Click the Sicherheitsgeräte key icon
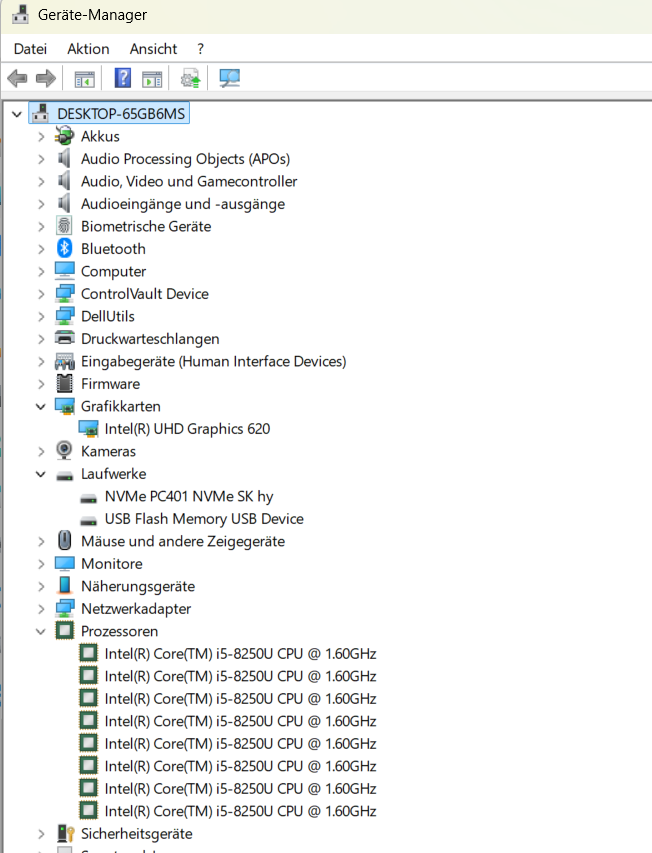 coord(65,833)
